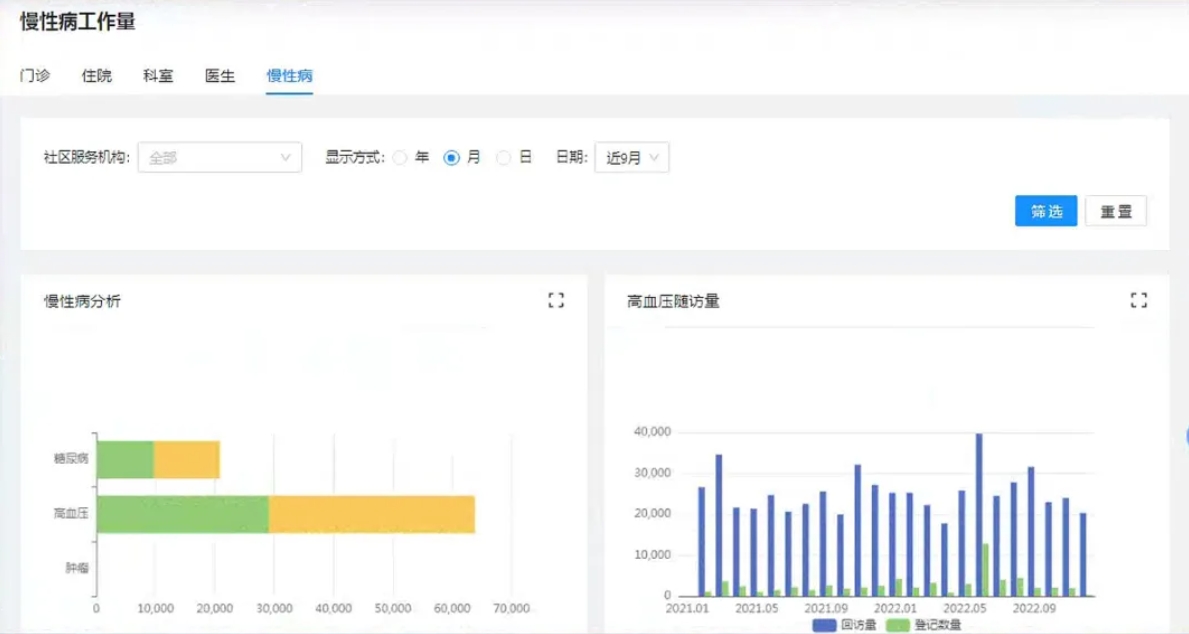Viewport: 1189px width, 634px height.
Task: Select the 日 display mode radio
Action: (x=504, y=158)
